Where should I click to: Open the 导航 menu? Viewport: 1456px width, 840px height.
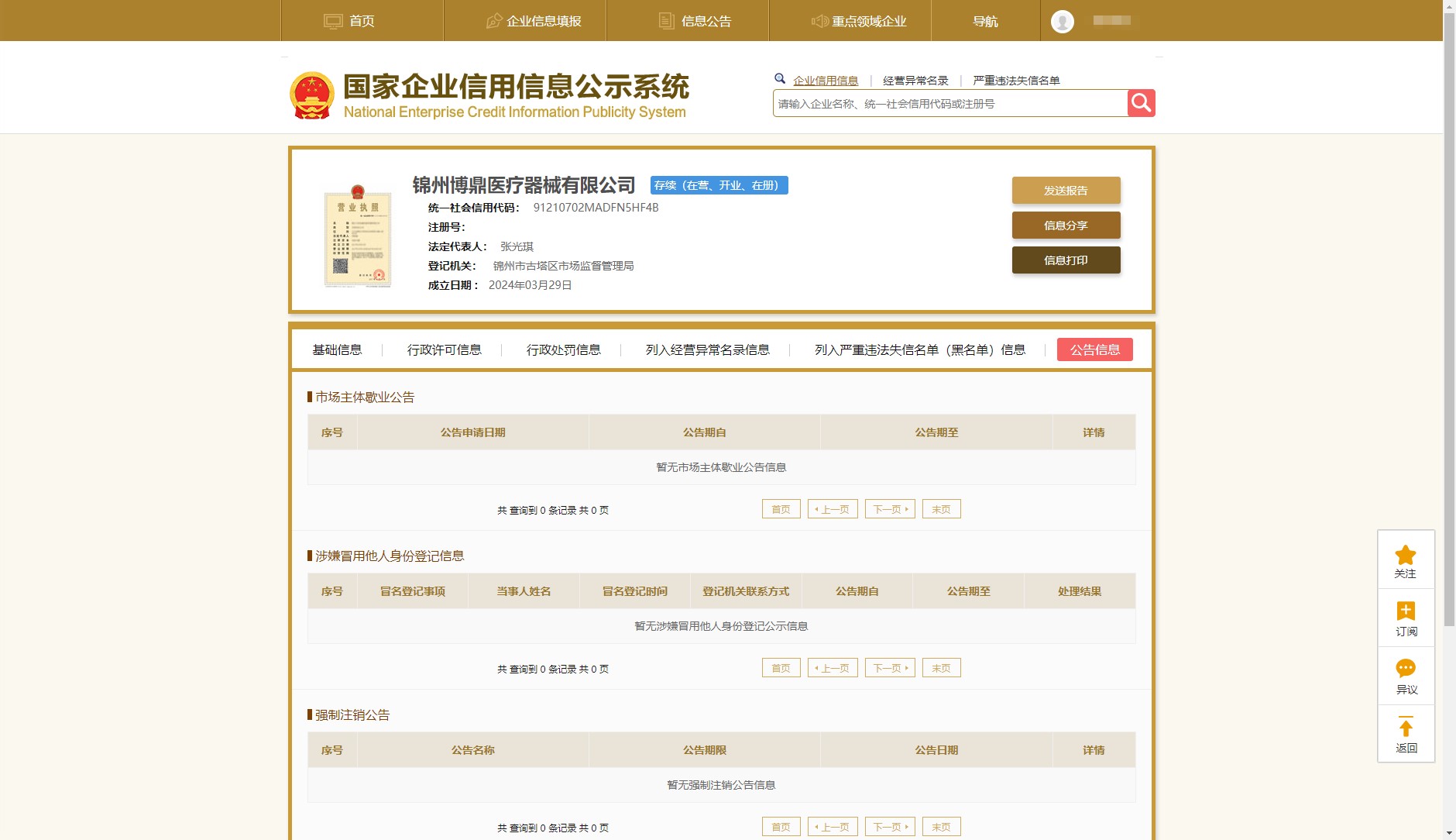click(985, 21)
